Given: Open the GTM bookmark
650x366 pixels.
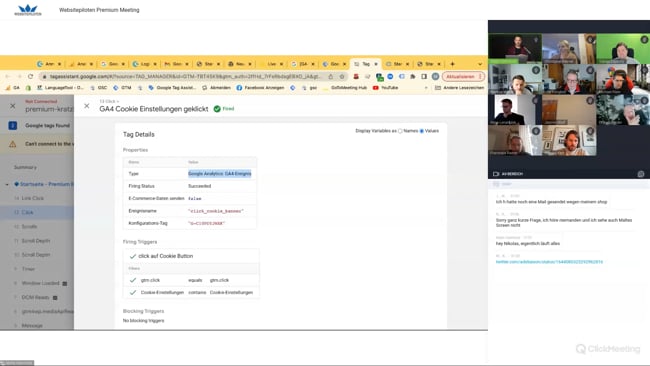Looking at the screenshot, I should pyautogui.click(x=123, y=88).
